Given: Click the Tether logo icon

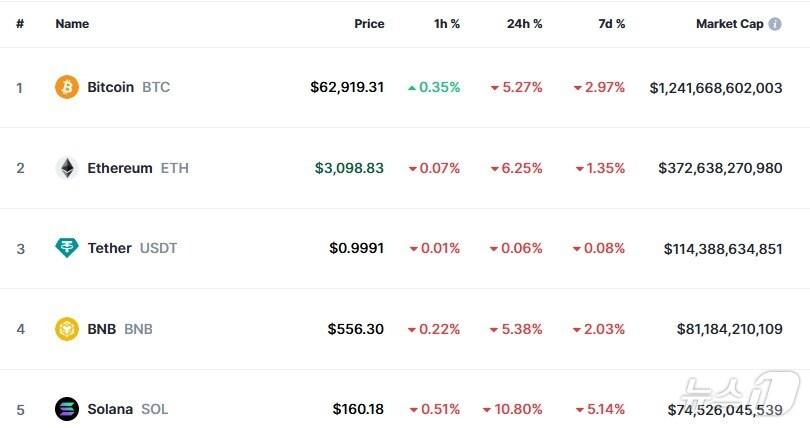Looking at the screenshot, I should pyautogui.click(x=67, y=248).
